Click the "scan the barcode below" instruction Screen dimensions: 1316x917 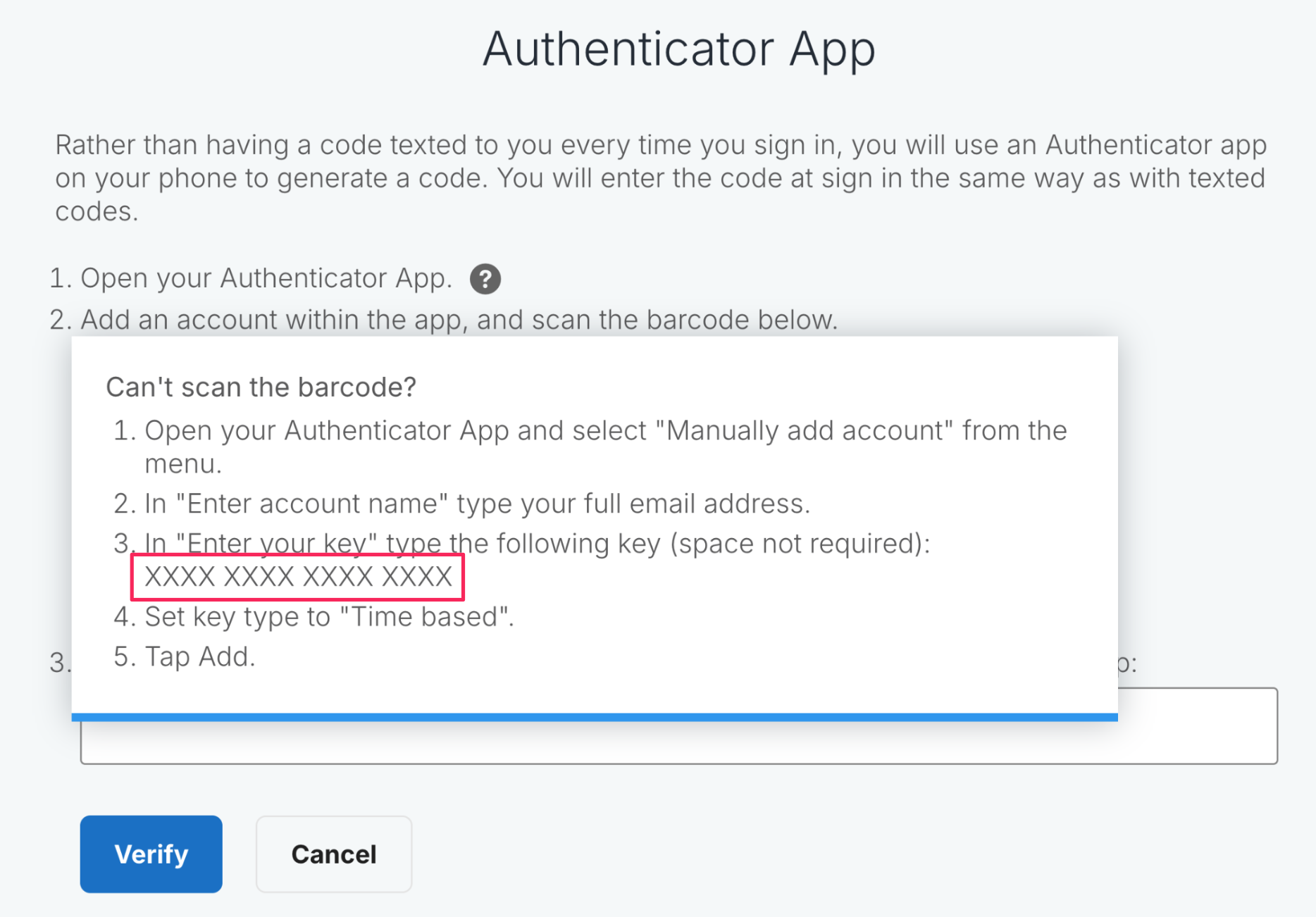(x=683, y=320)
